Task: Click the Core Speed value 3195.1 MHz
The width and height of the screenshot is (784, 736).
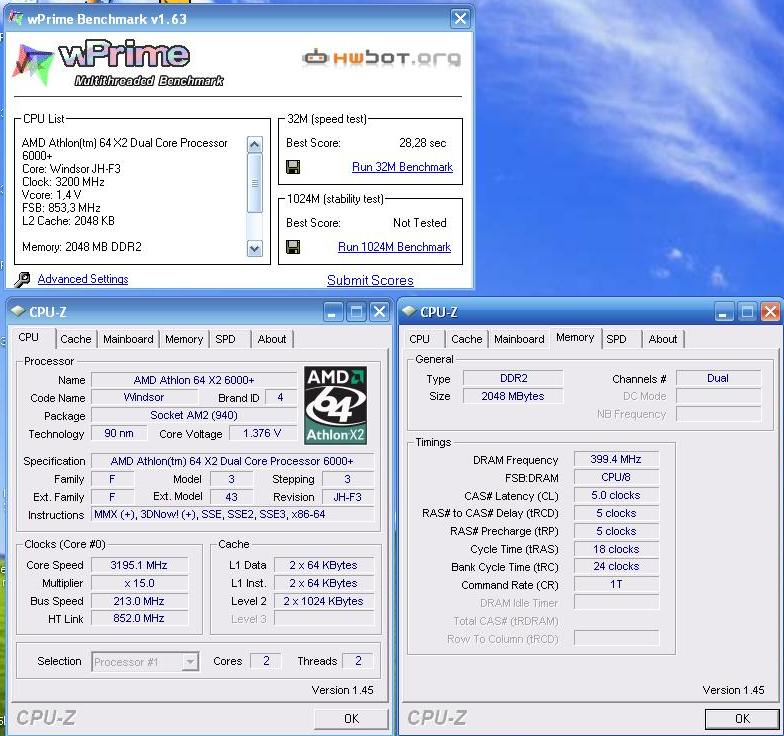Action: coord(139,565)
